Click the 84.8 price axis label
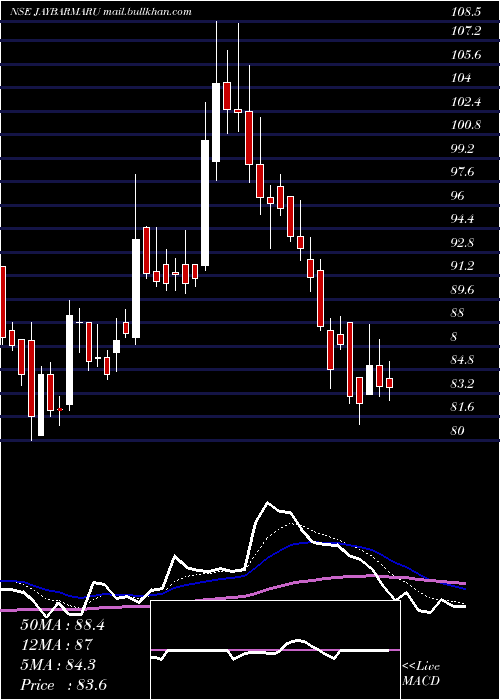The image size is (500, 700). click(463, 360)
